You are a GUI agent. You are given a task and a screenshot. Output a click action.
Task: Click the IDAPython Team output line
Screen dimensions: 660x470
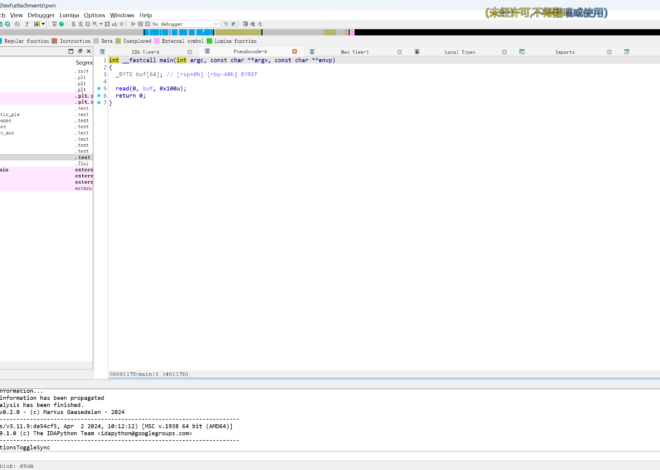point(96,433)
